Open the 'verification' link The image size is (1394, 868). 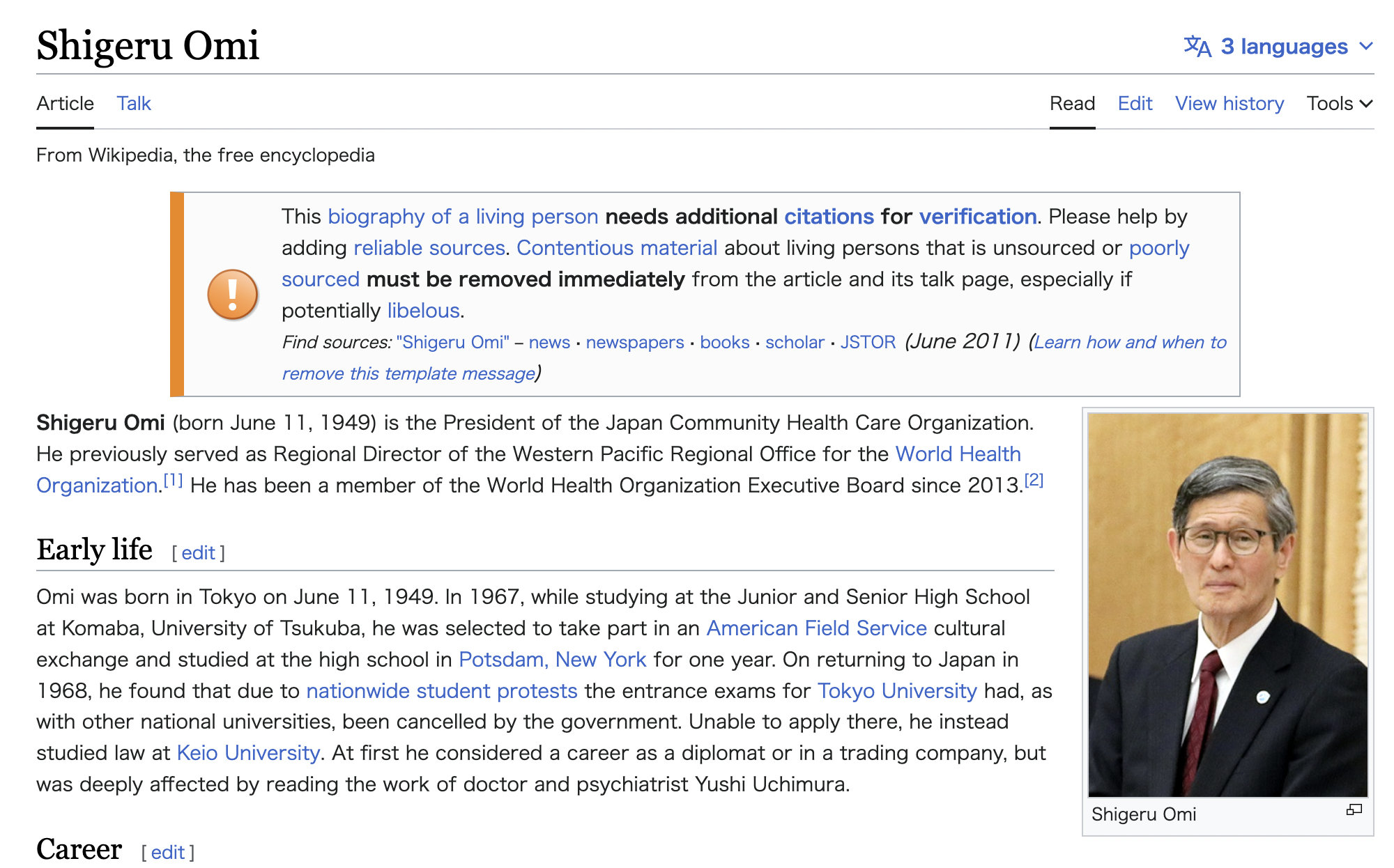click(978, 217)
